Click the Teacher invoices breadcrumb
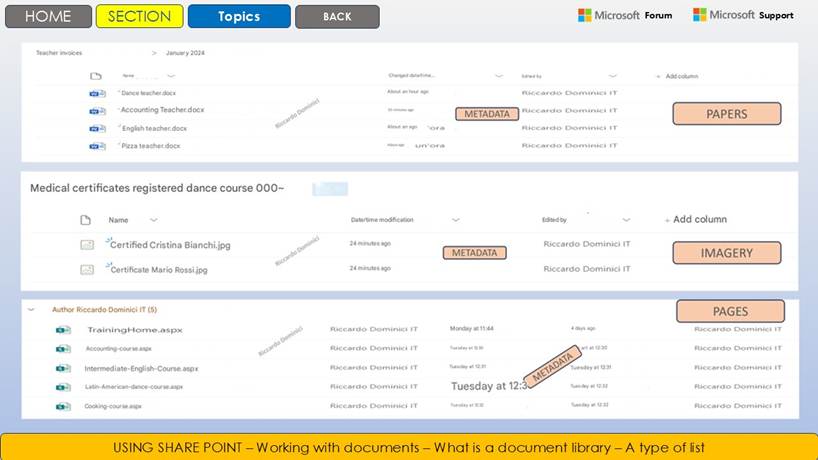This screenshot has height=460, width=818. point(59,52)
